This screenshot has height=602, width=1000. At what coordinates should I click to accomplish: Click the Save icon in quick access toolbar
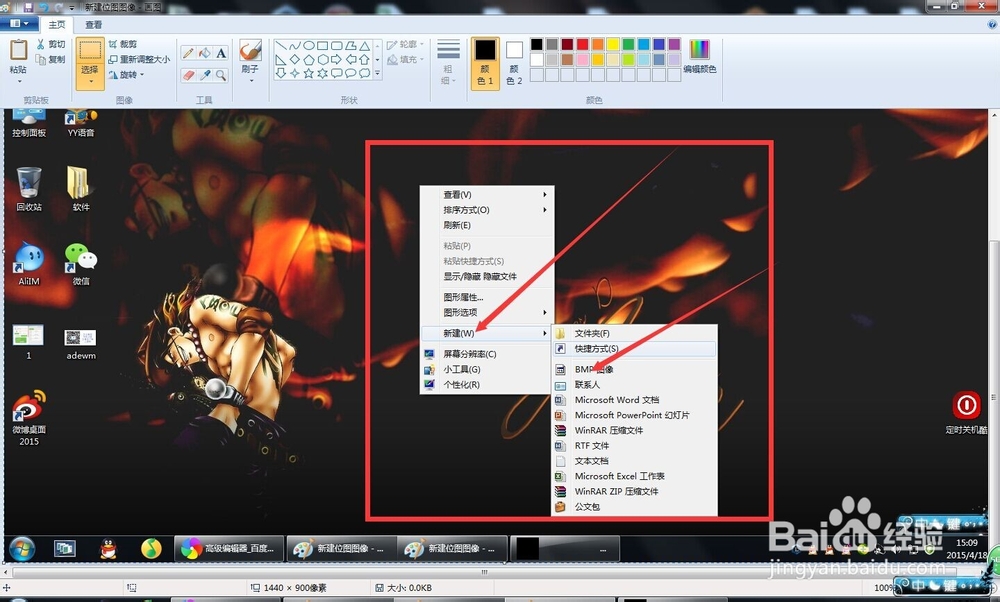click(x=28, y=7)
